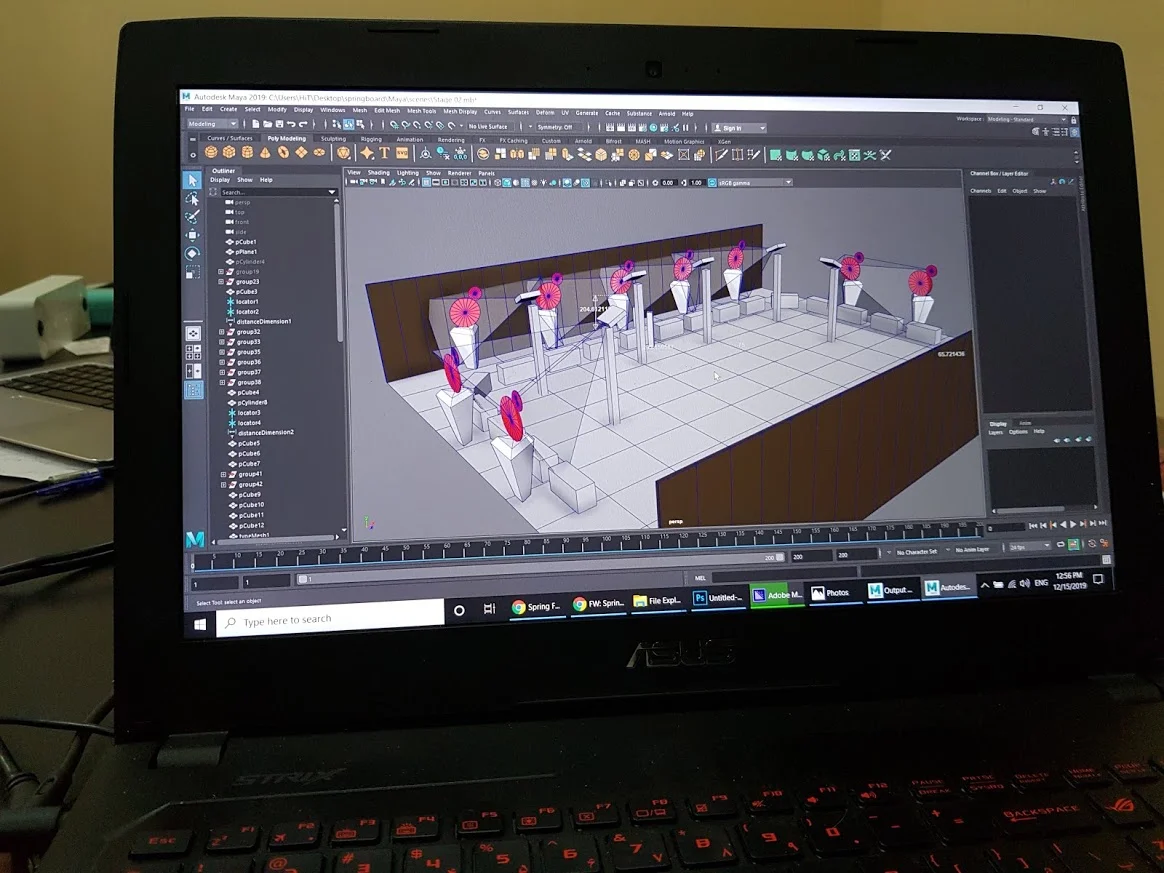Click the Undo arrow icon
Viewport: 1164px width, 873px height.
(291, 124)
